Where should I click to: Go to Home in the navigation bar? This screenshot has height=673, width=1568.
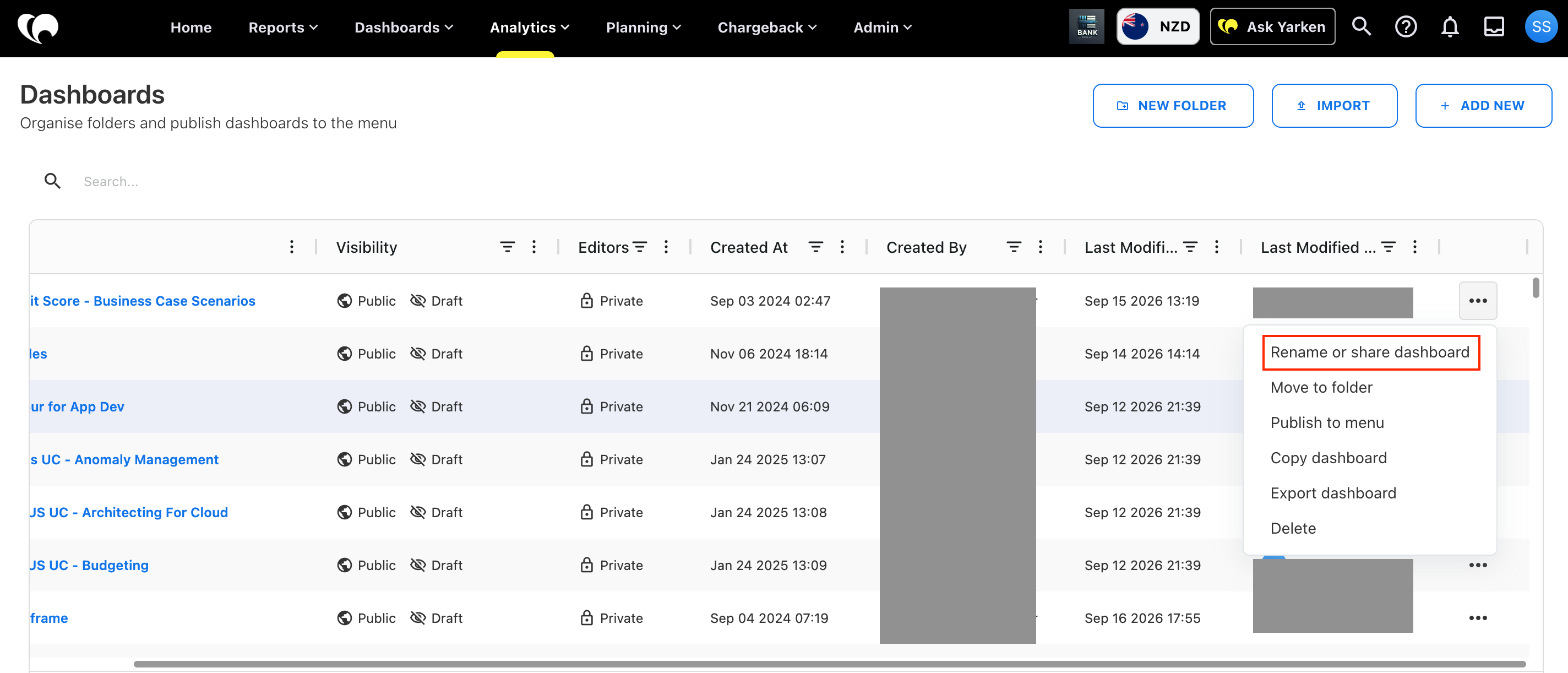point(191,28)
